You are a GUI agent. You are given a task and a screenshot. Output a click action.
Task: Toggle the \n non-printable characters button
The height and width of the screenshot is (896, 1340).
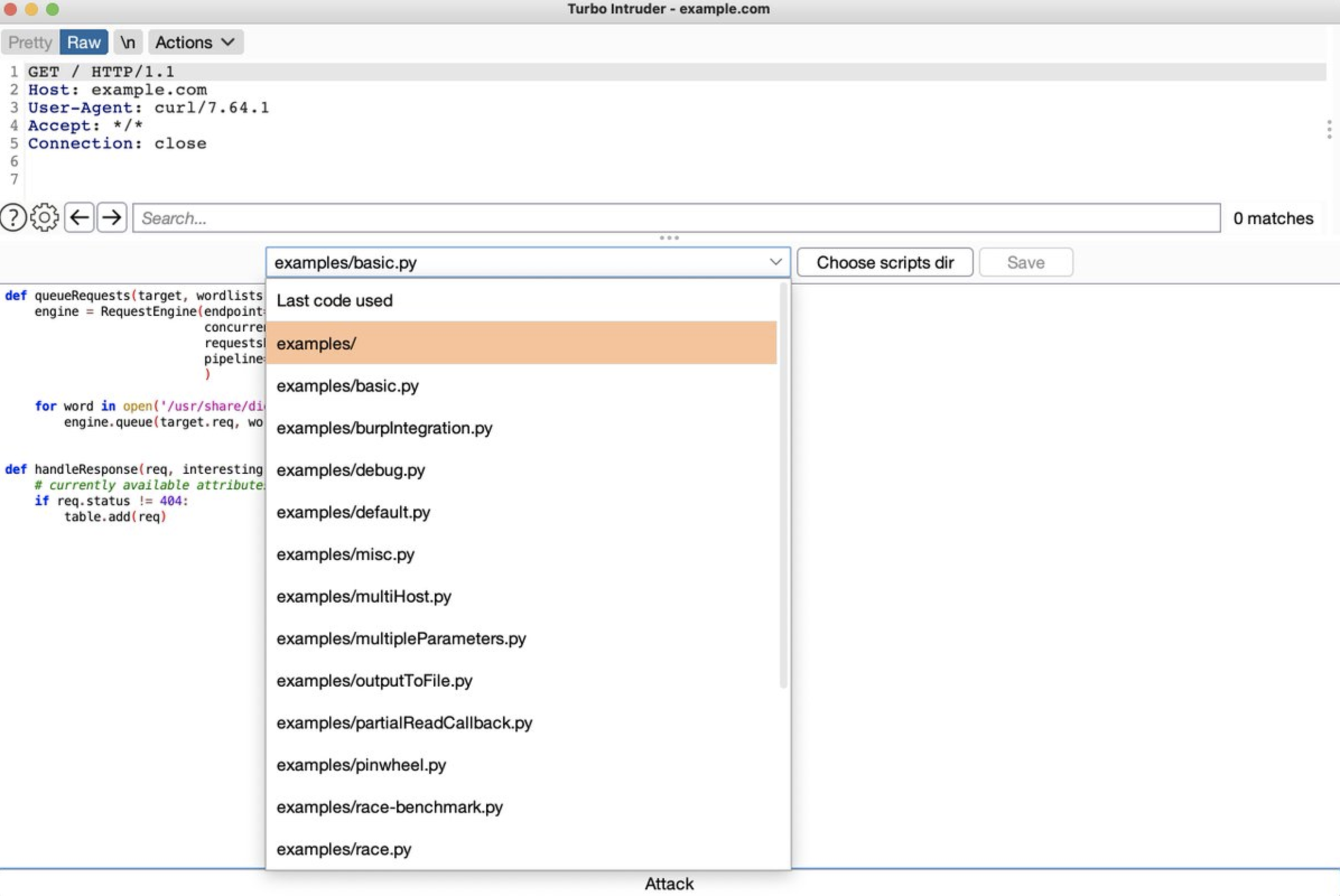click(x=128, y=43)
